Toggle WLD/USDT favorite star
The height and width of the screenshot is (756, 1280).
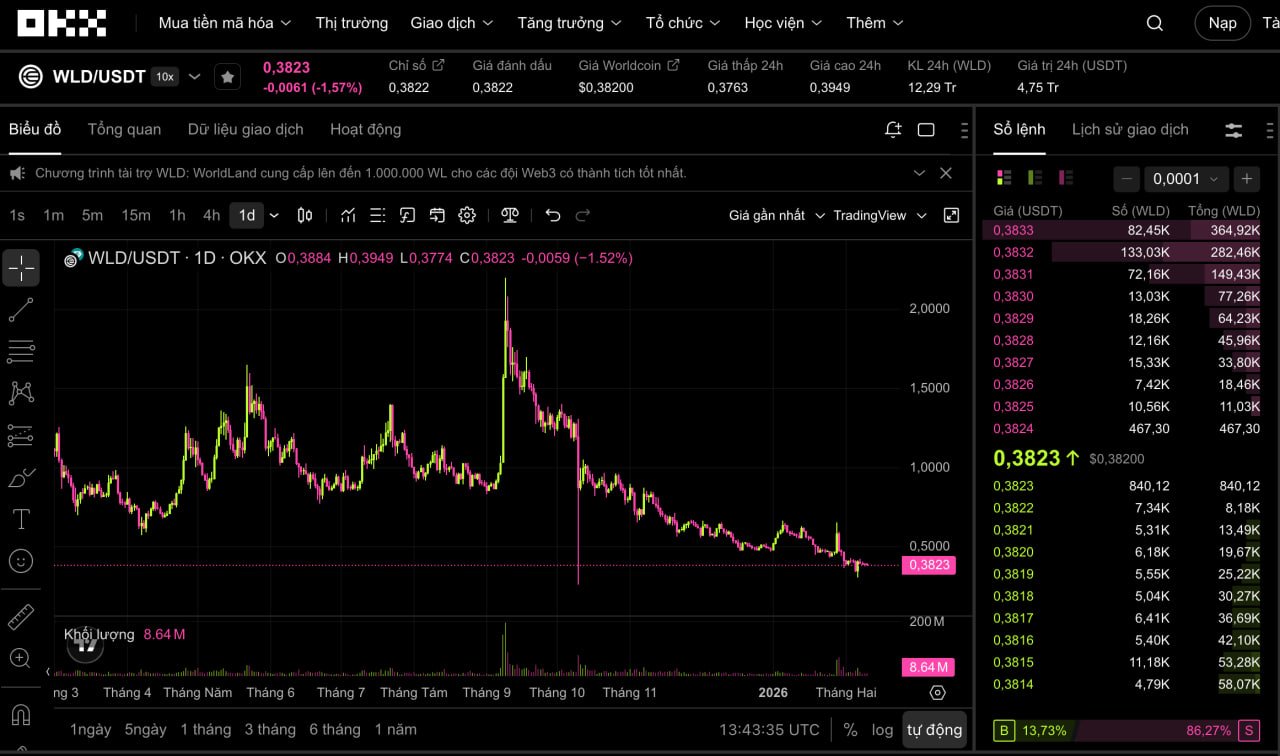(x=228, y=77)
